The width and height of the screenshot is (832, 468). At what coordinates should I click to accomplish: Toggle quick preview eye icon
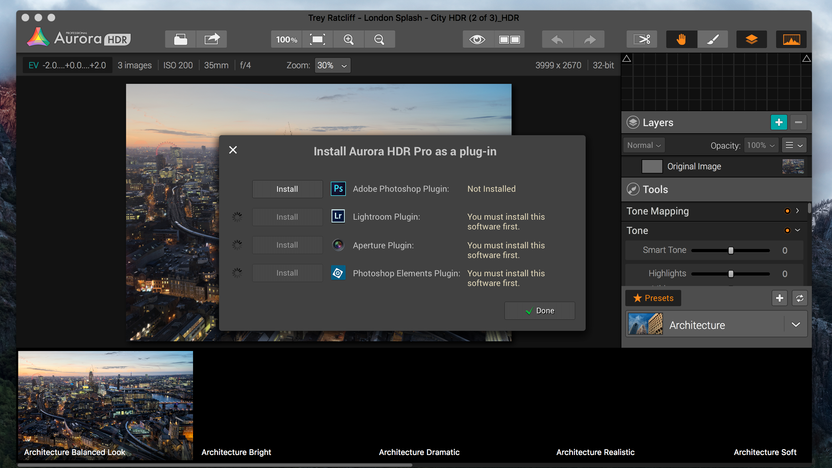point(478,39)
